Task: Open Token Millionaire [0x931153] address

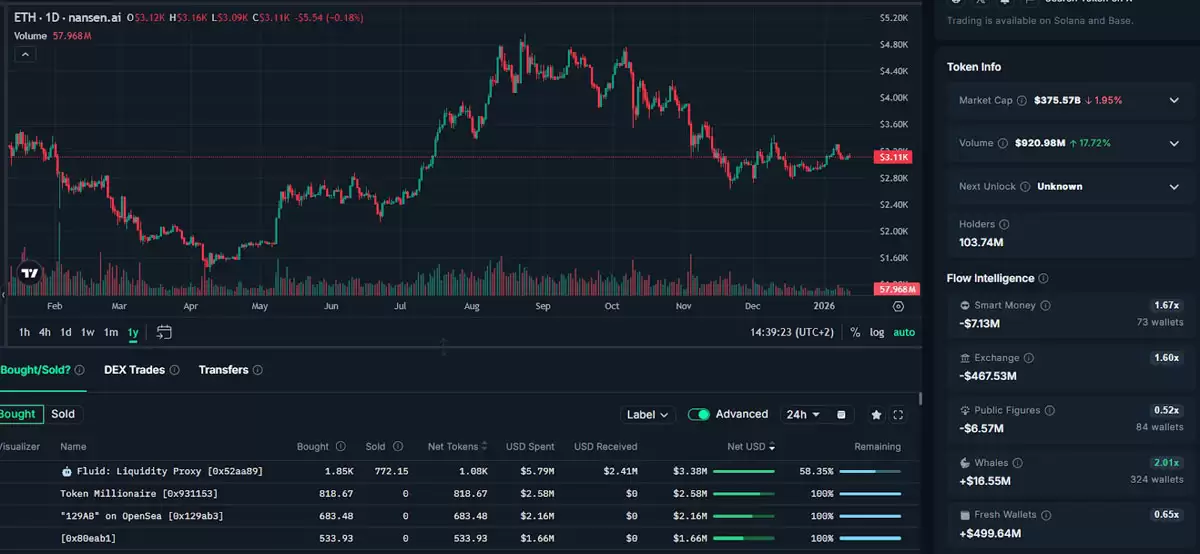Action: pos(139,494)
